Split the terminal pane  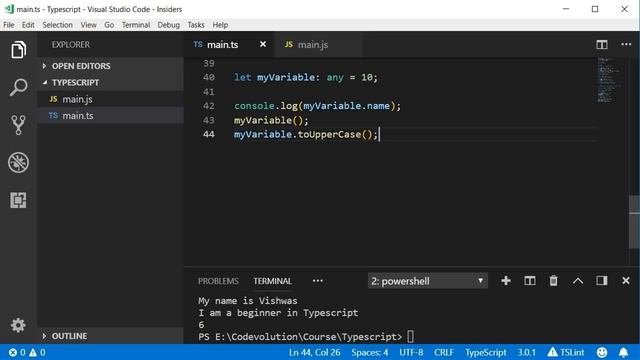(x=530, y=281)
